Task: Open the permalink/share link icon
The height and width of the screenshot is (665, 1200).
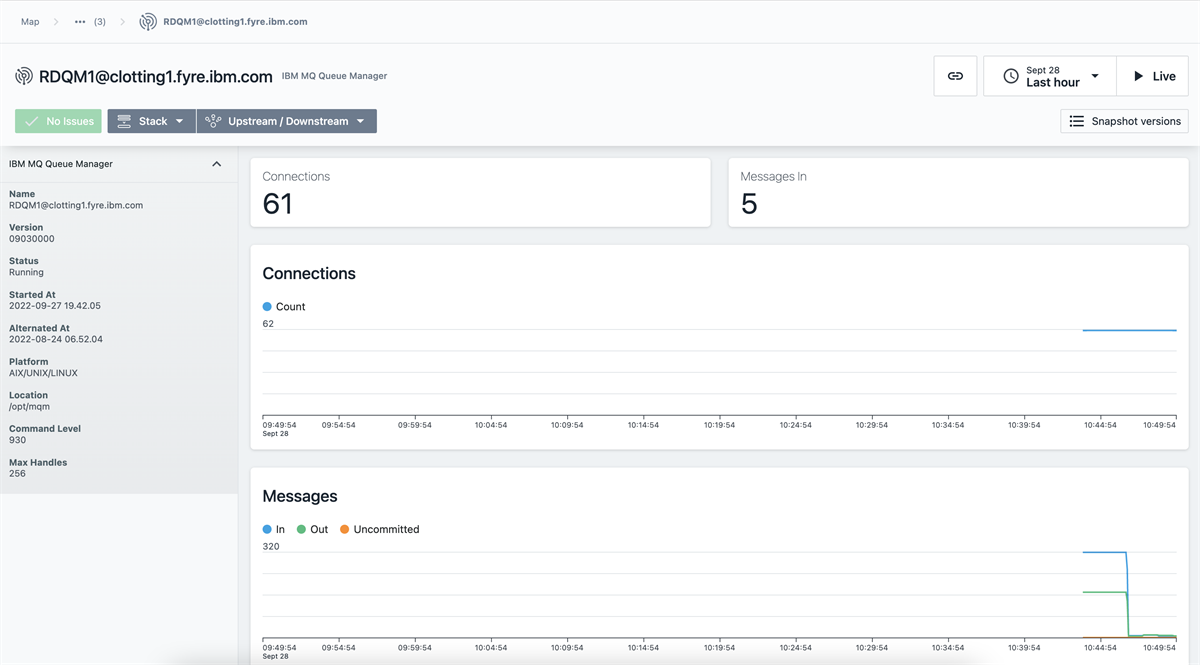Action: (955, 75)
